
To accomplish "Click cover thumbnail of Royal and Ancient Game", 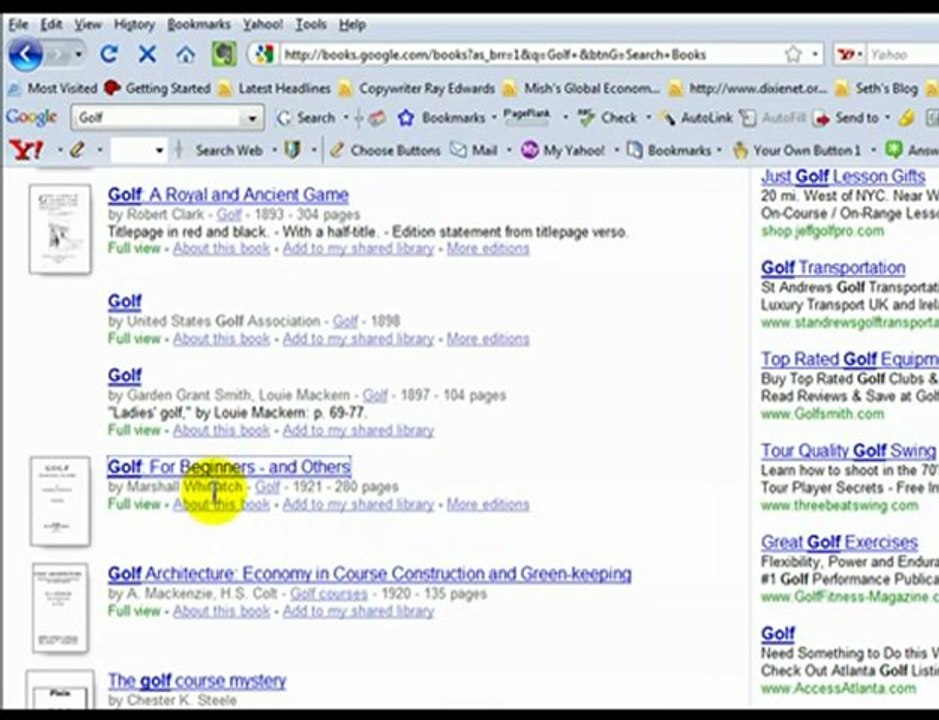I will click(x=60, y=229).
